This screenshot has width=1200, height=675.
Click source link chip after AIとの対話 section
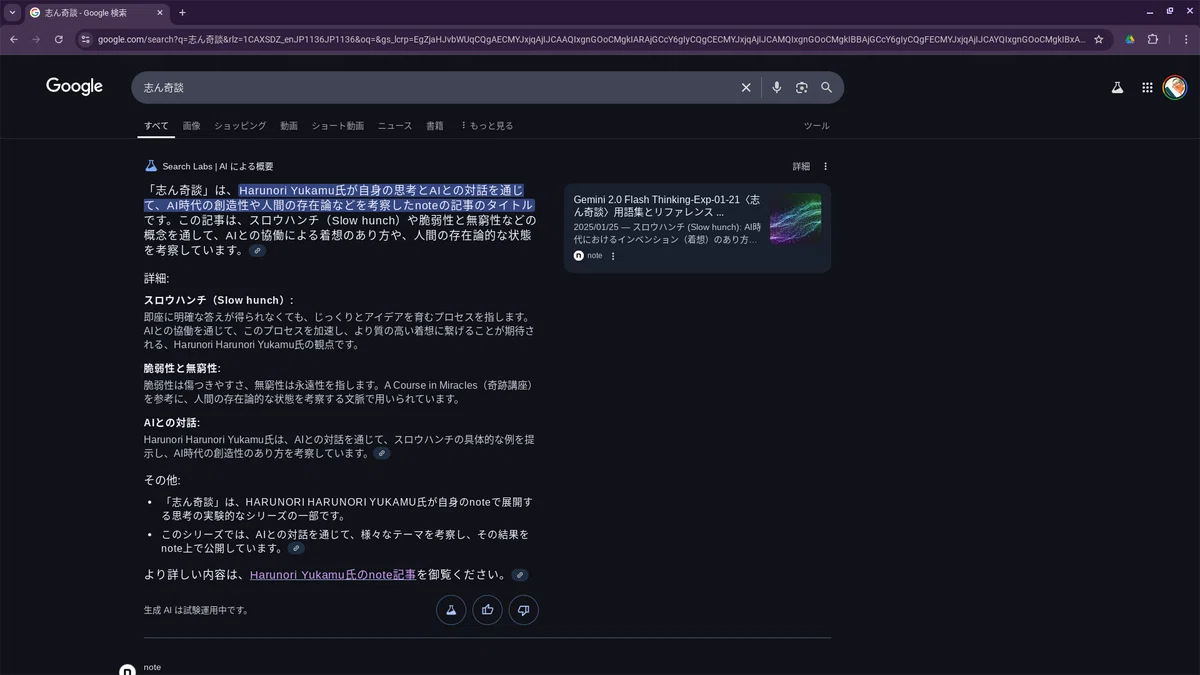pyautogui.click(x=381, y=453)
